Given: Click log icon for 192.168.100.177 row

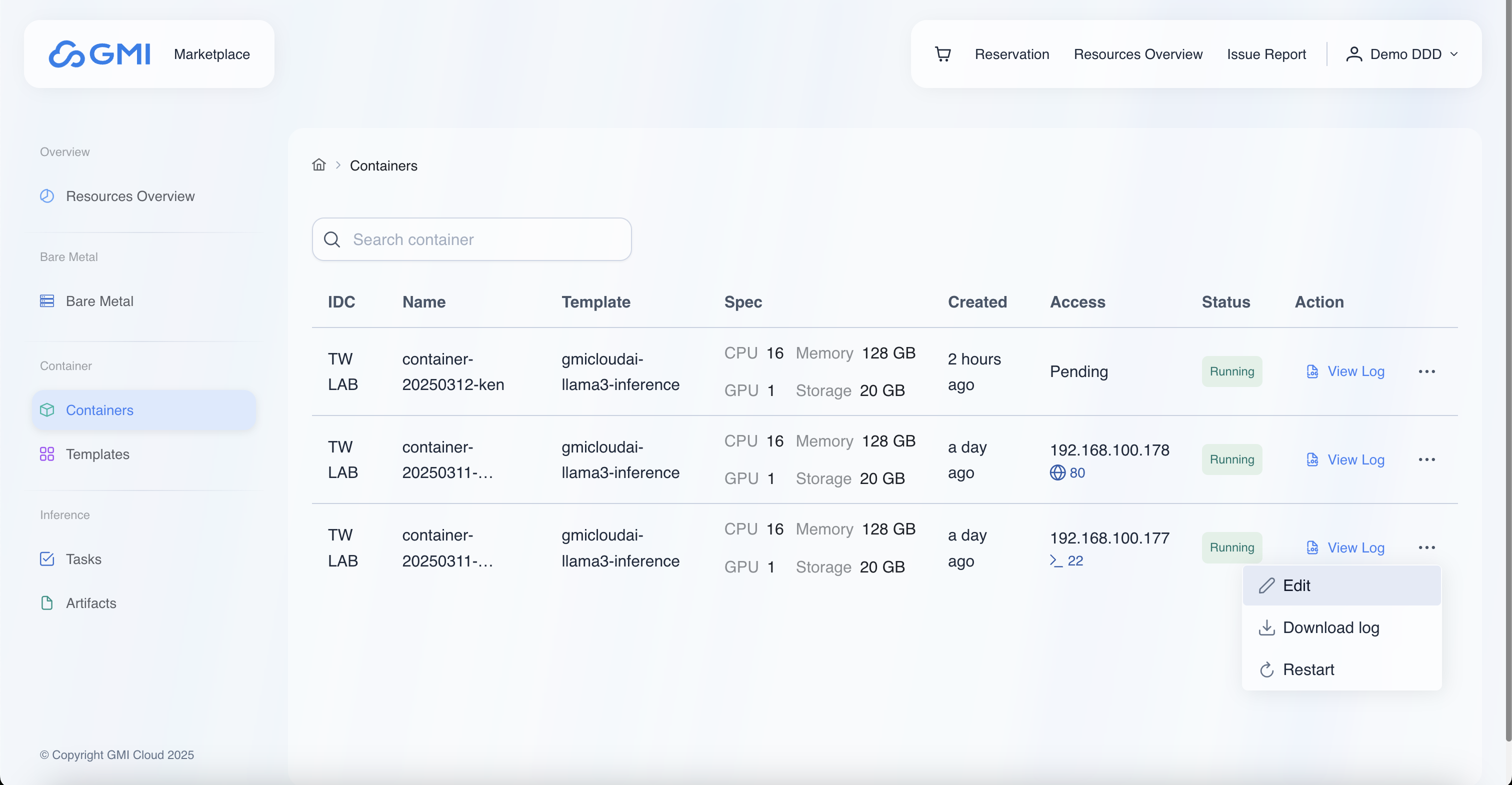Looking at the screenshot, I should coord(1312,547).
